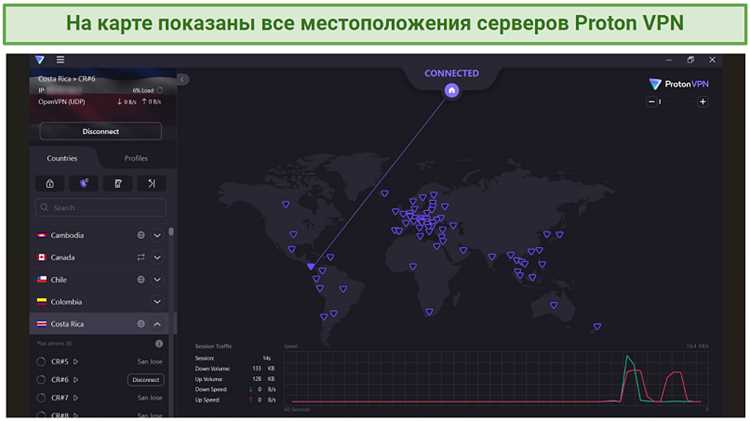
Task: Click the Nigeria server marker on map
Action: tap(413, 267)
